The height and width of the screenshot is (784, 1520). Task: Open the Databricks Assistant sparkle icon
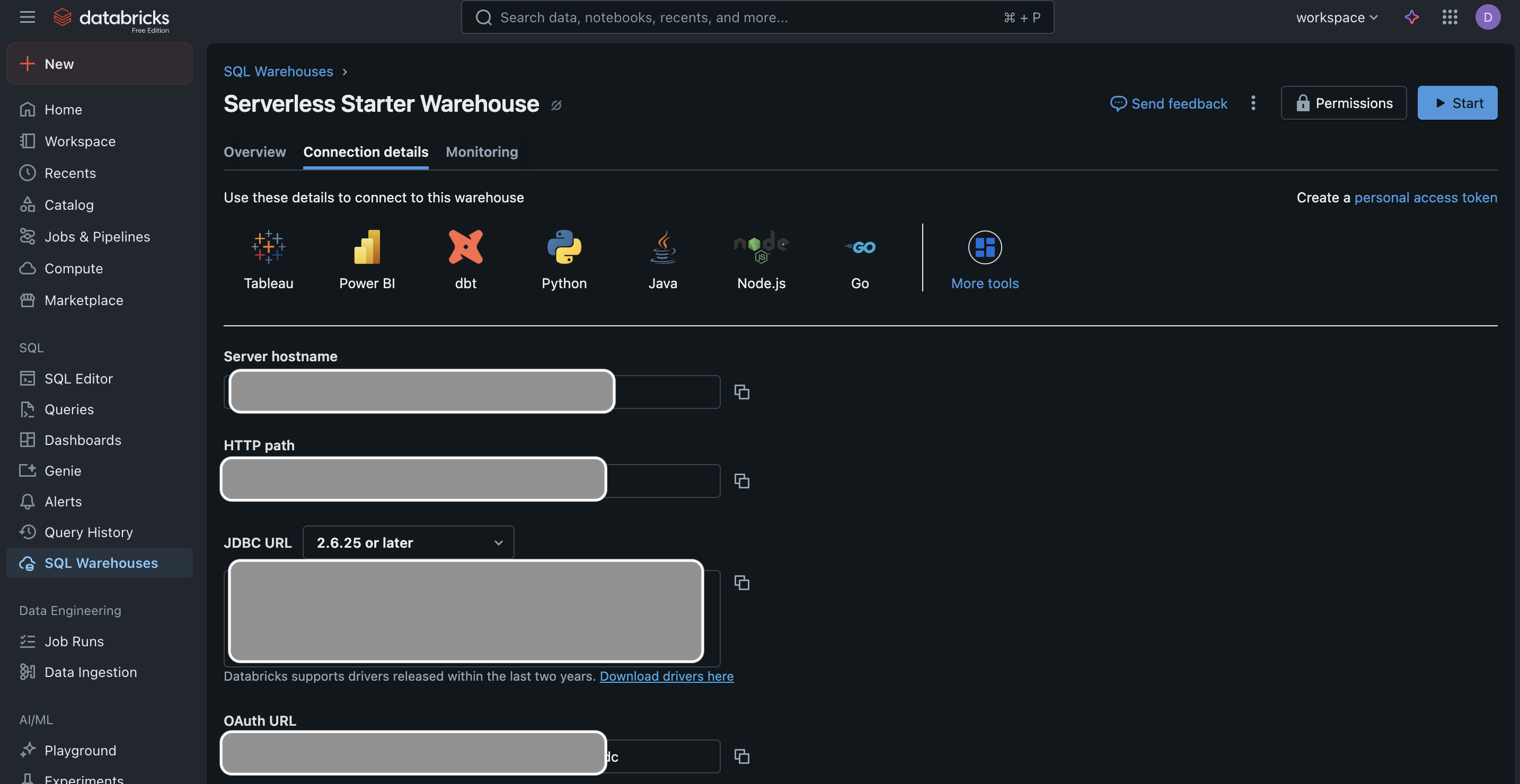point(1411,17)
